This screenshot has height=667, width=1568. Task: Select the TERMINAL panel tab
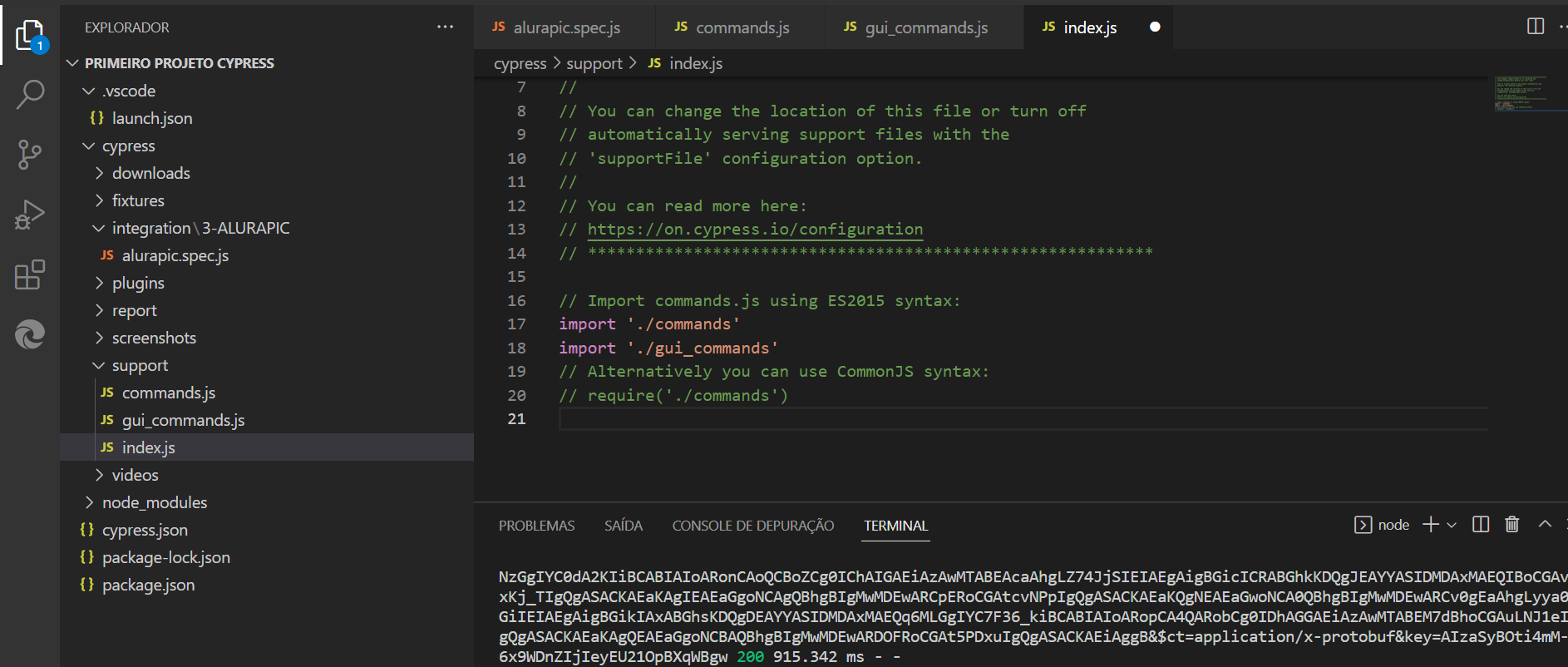895,526
